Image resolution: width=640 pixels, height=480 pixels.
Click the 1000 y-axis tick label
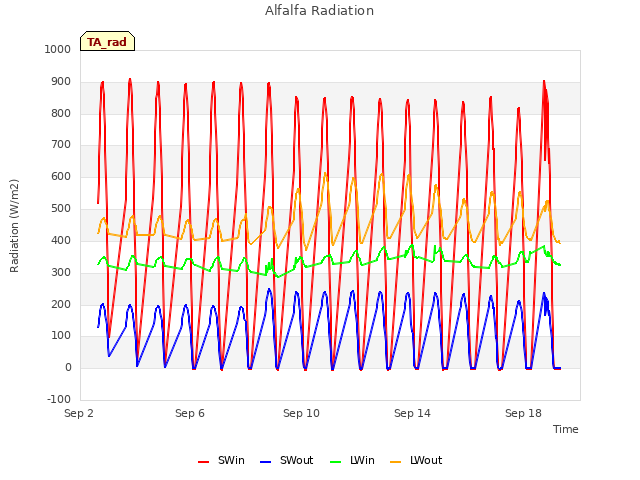(58, 49)
